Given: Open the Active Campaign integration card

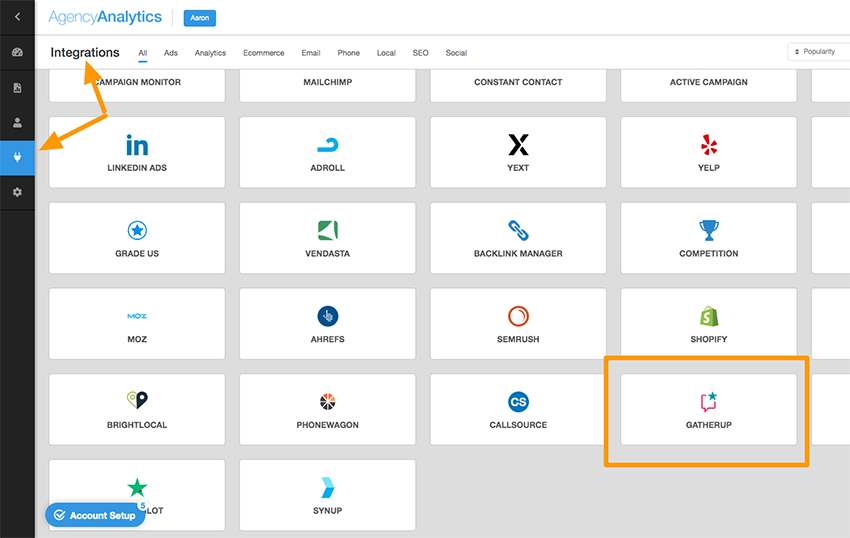Looking at the screenshot, I should [x=709, y=85].
